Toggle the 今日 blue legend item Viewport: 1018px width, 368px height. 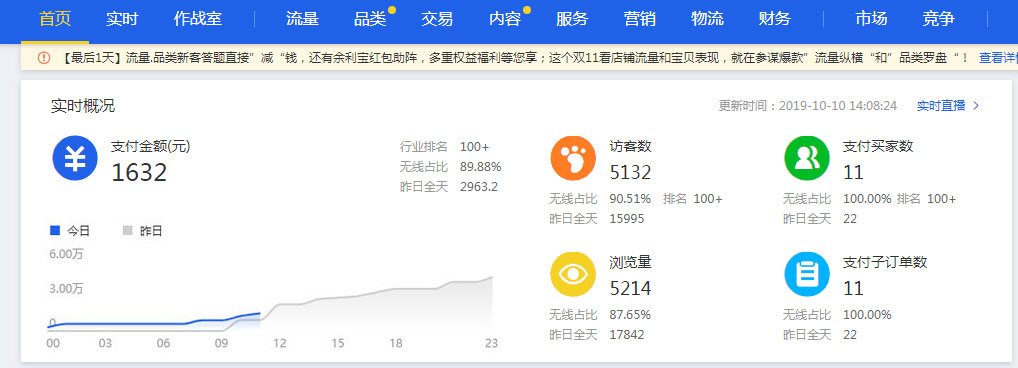(70, 230)
